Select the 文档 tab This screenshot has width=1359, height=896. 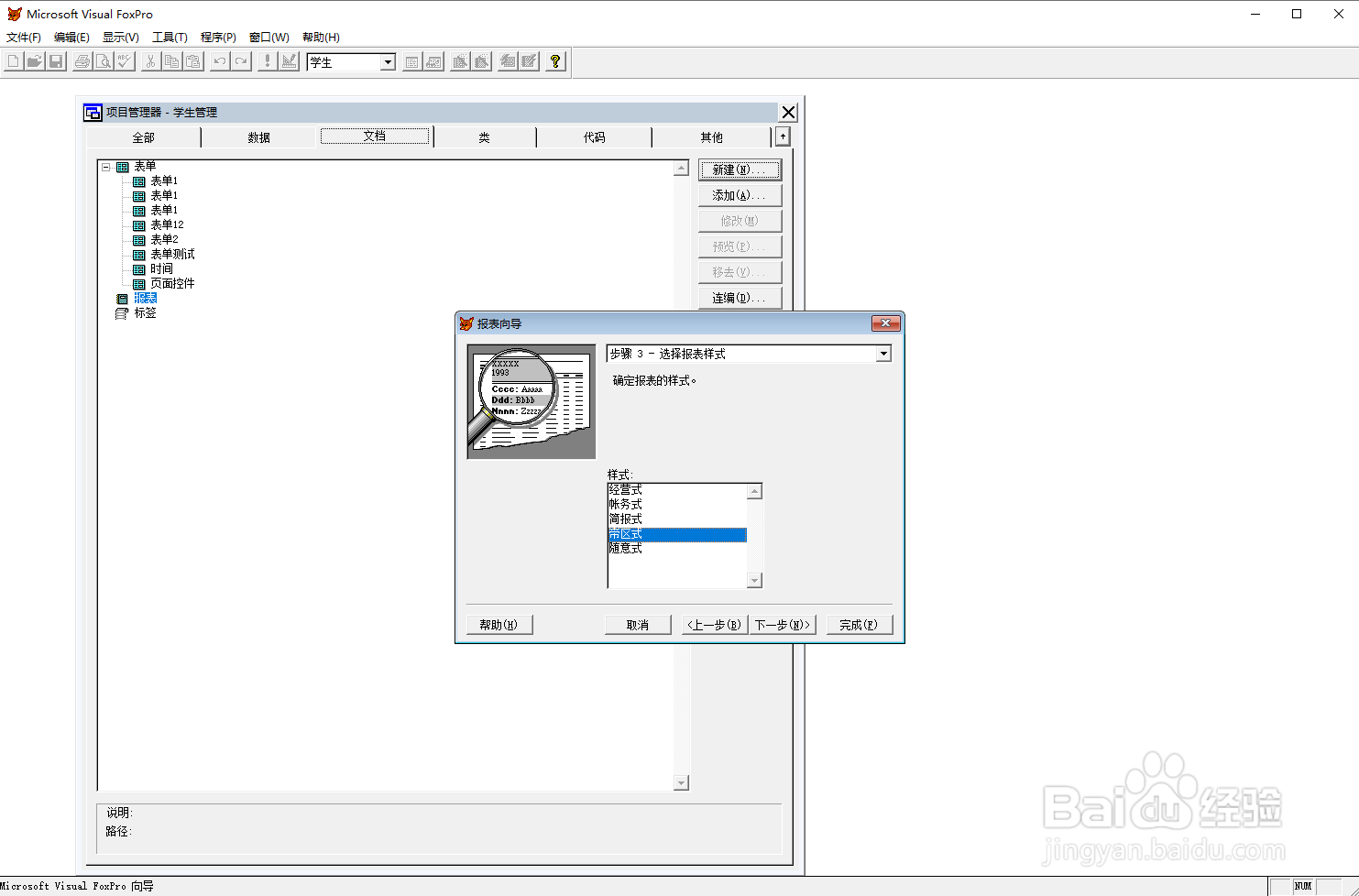tap(375, 136)
